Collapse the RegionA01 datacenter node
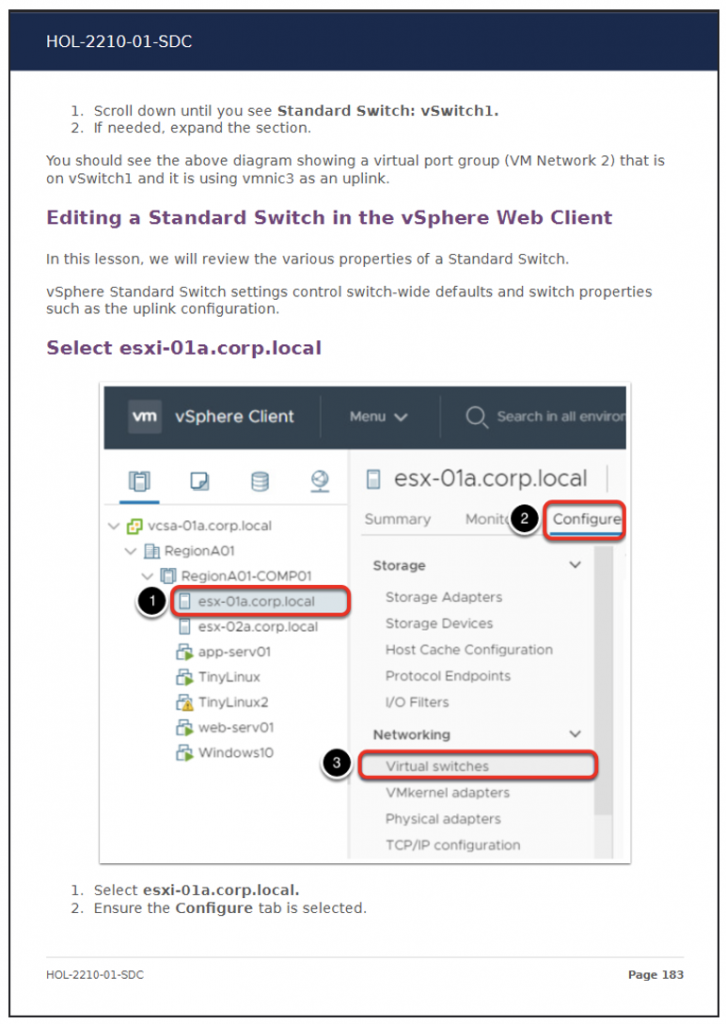This screenshot has height=1024, width=726. [131, 551]
